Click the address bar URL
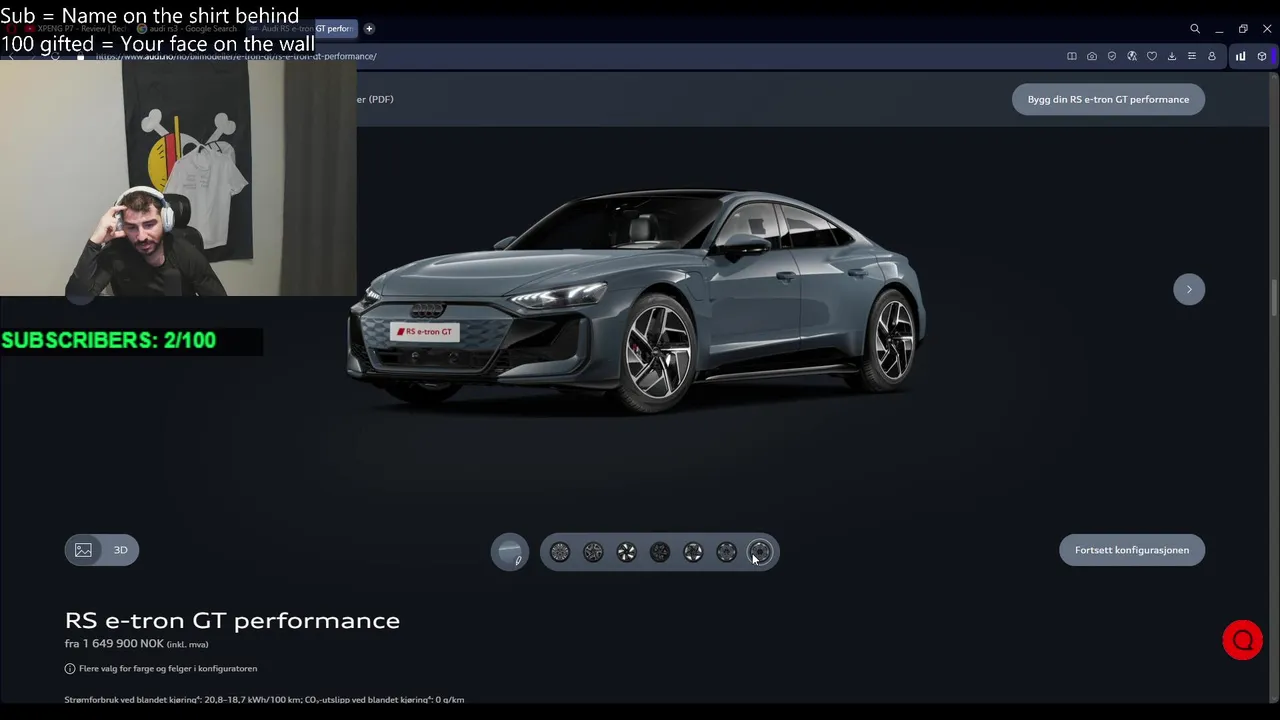The width and height of the screenshot is (1280, 720). pyautogui.click(x=236, y=56)
